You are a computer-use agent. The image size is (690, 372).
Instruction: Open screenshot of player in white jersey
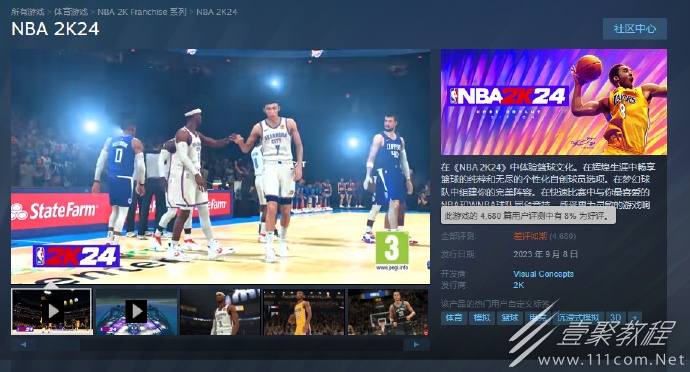point(220,312)
